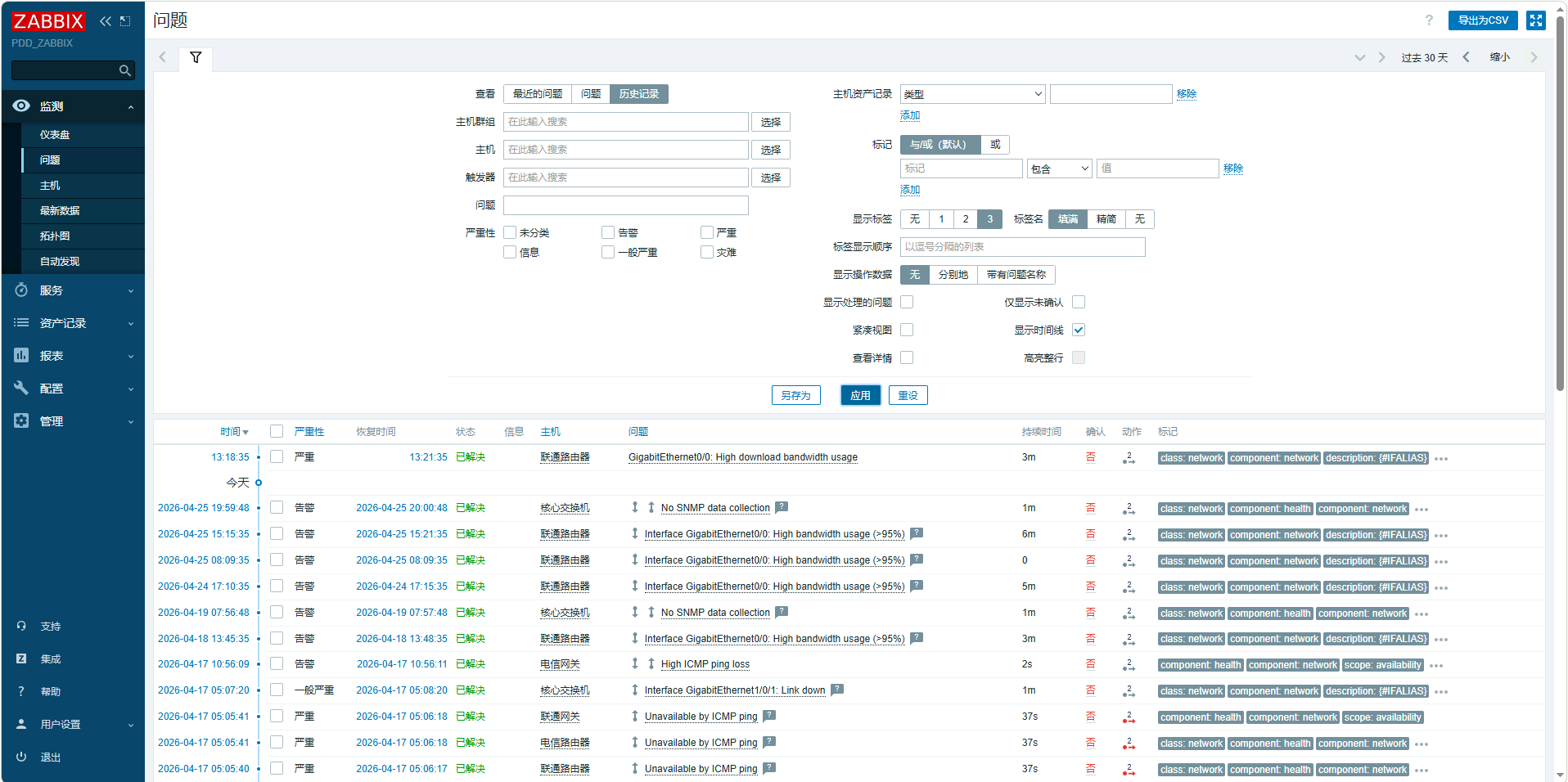The height and width of the screenshot is (782, 1568).
Task: Click the action icon for 核心交换机 Link down row
Action: tap(1129, 691)
